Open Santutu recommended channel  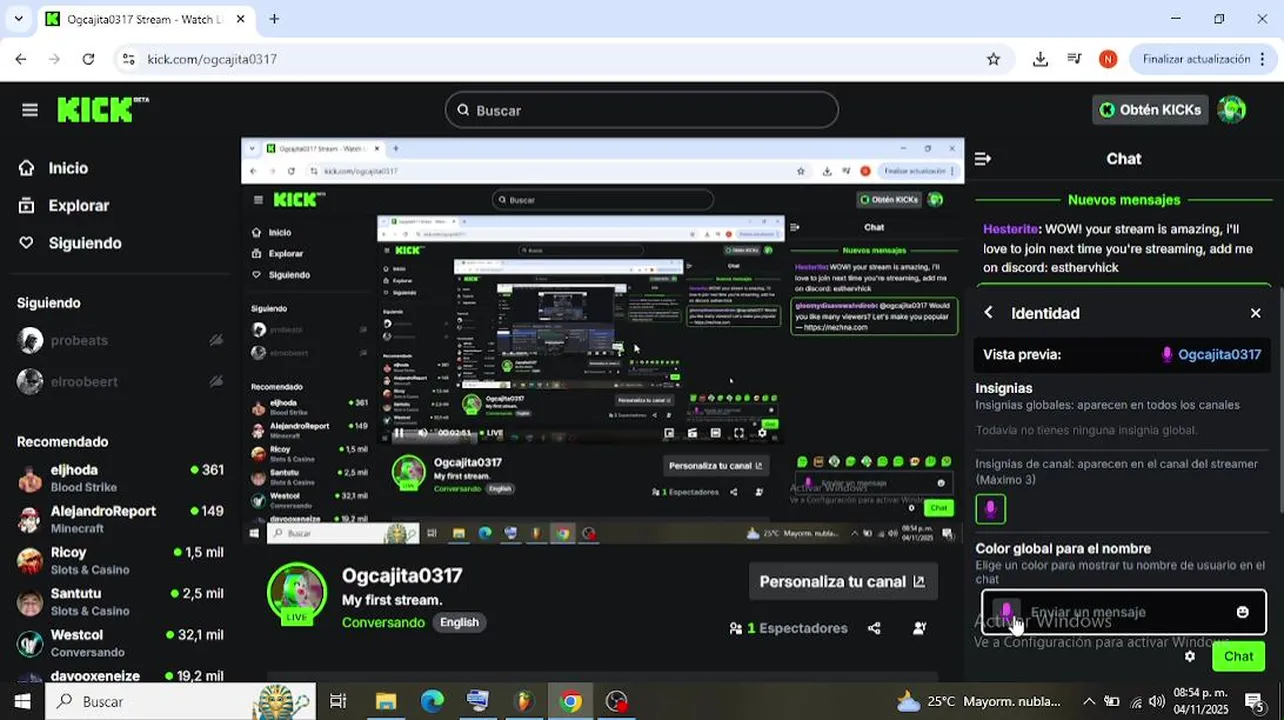120,601
